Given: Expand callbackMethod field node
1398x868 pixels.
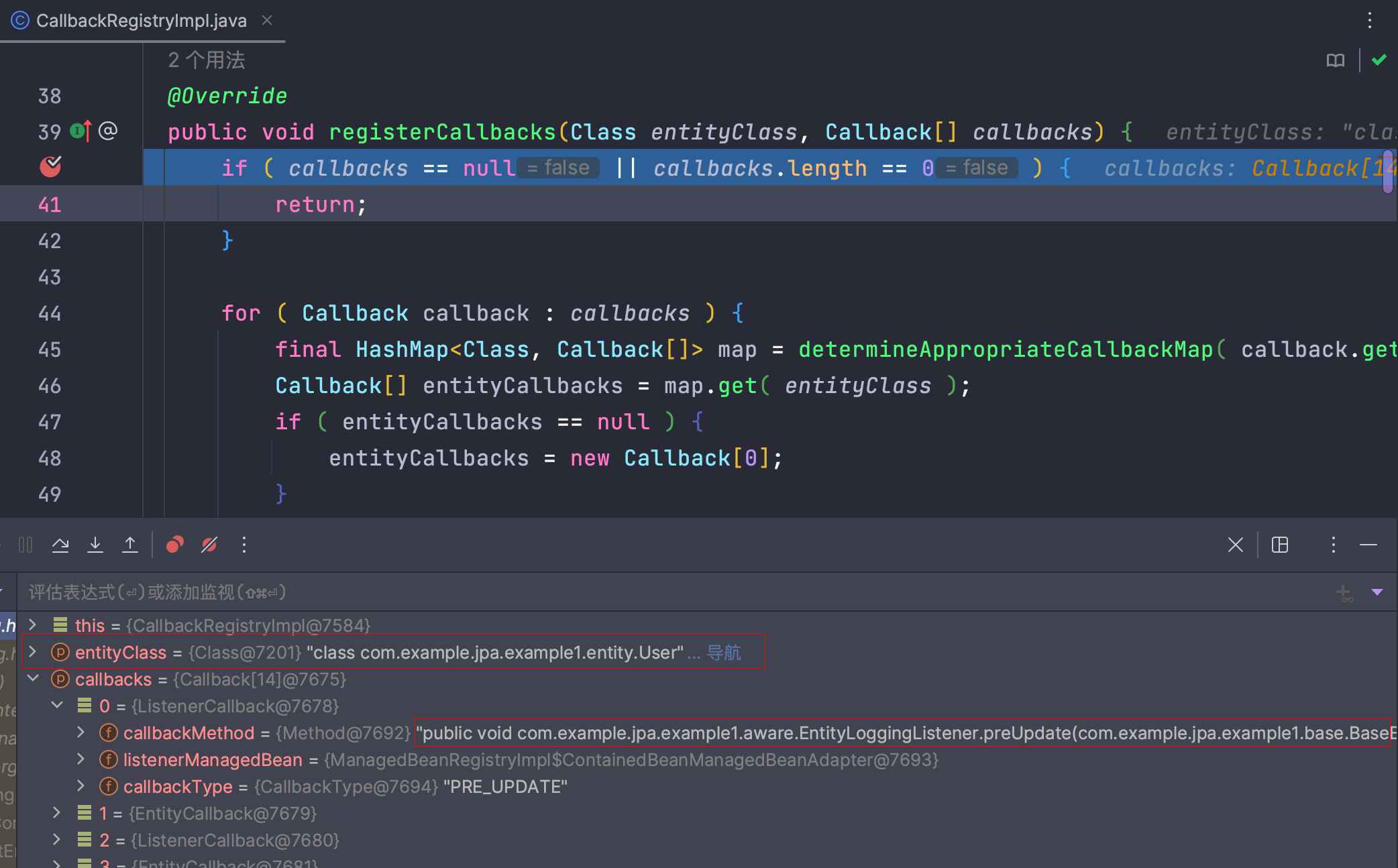Looking at the screenshot, I should (x=80, y=733).
